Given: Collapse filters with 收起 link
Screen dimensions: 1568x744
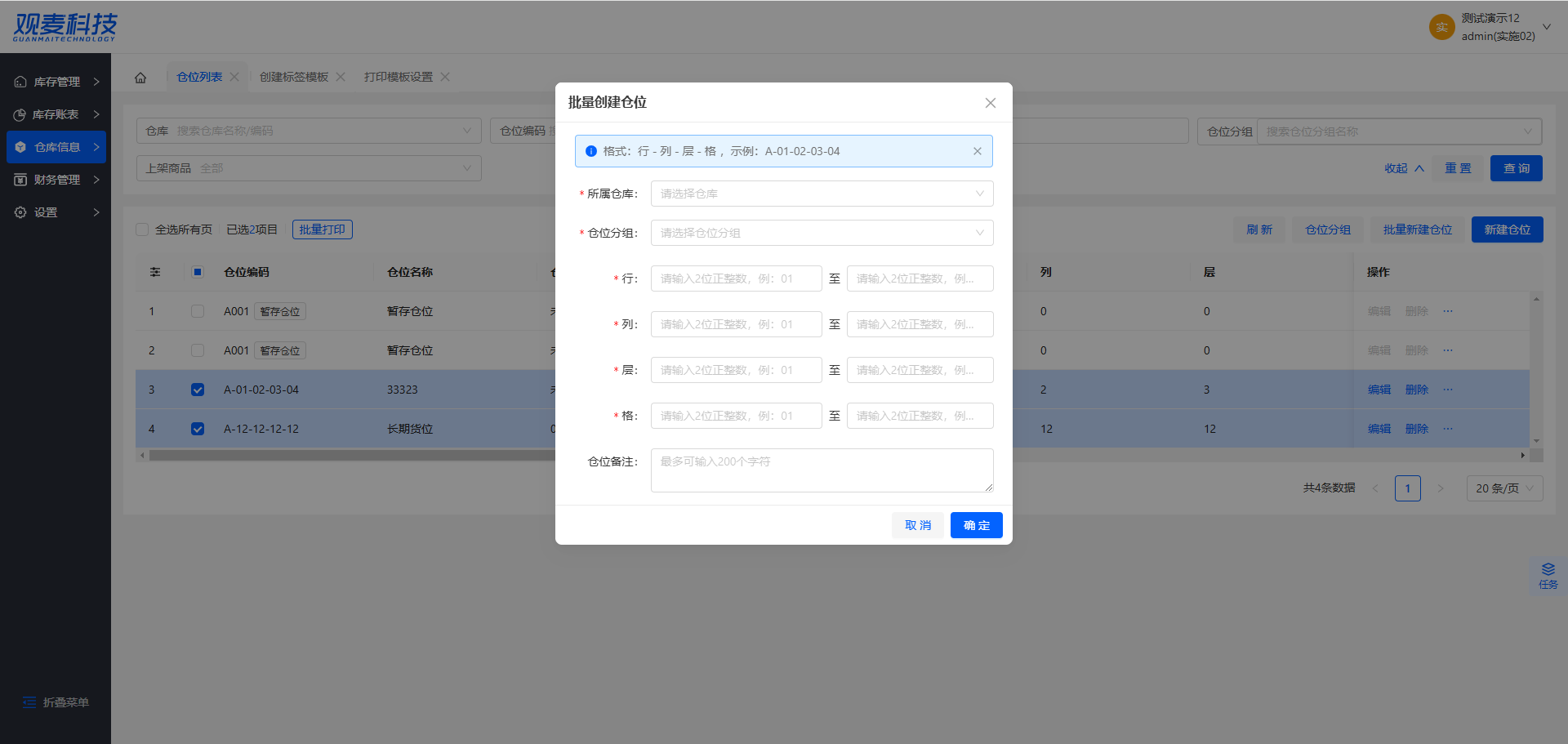Looking at the screenshot, I should pos(1404,168).
